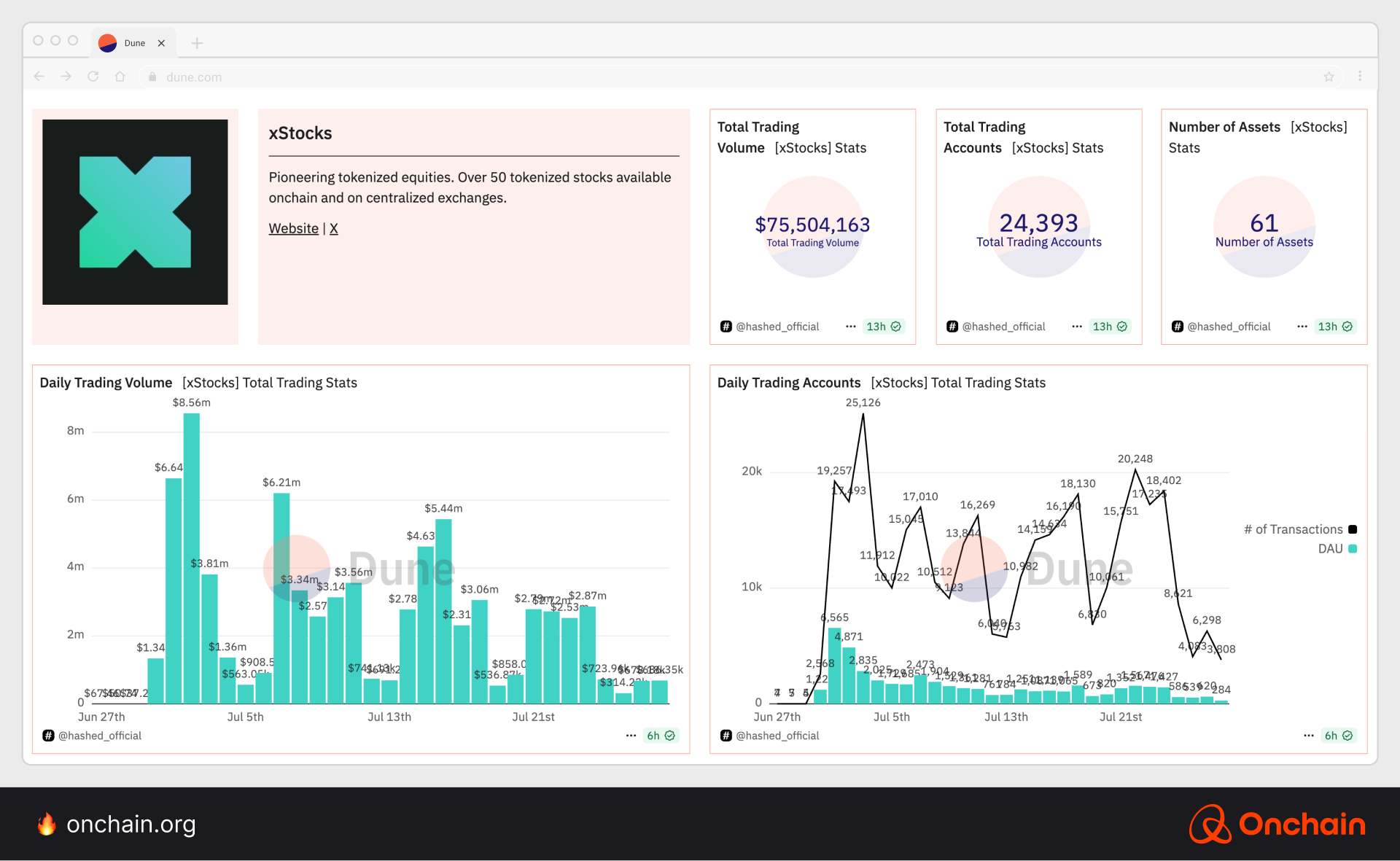Screen dimensions: 1400x861
Task: Click the hashed icon on Number of Assets card
Action: [x=1177, y=327]
